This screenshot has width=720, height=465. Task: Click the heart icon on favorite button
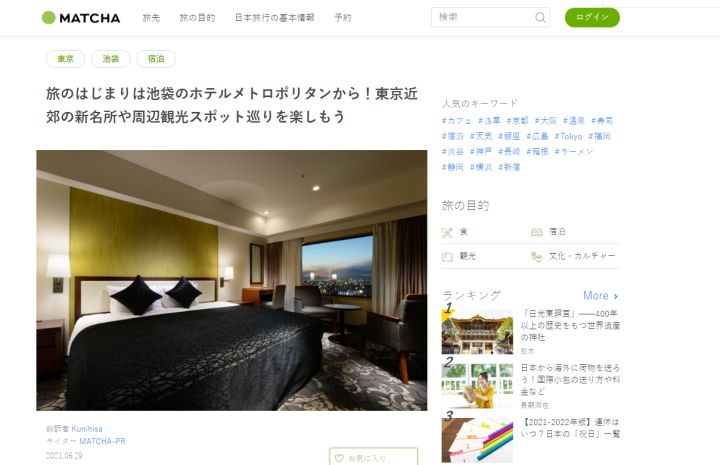pos(339,458)
